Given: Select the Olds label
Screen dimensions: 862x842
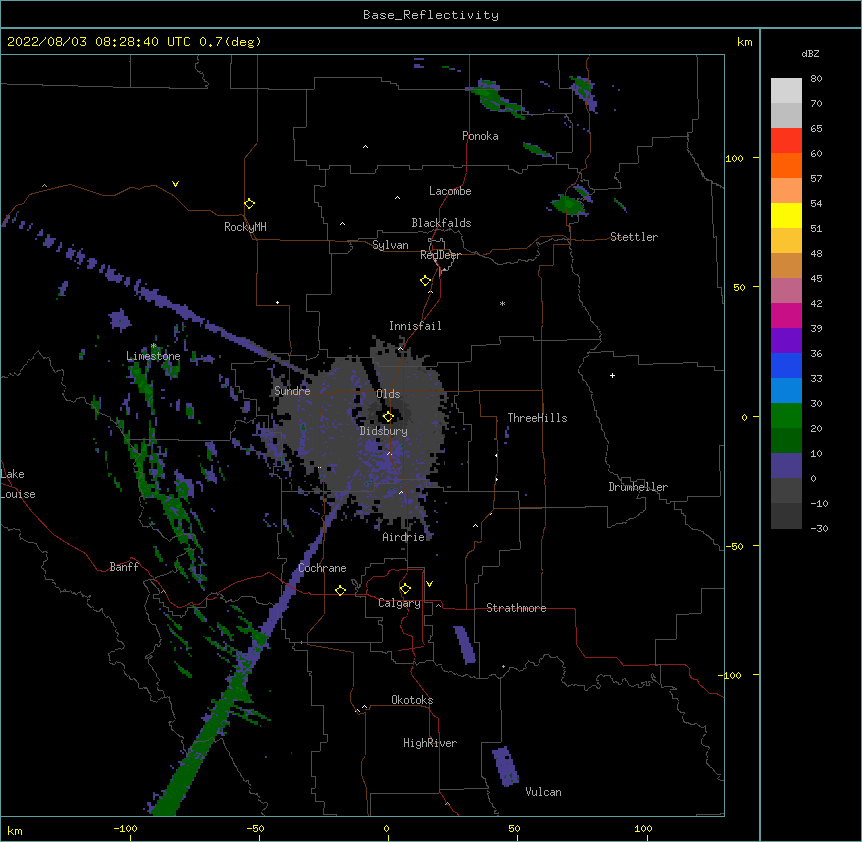Looking at the screenshot, I should [x=388, y=394].
